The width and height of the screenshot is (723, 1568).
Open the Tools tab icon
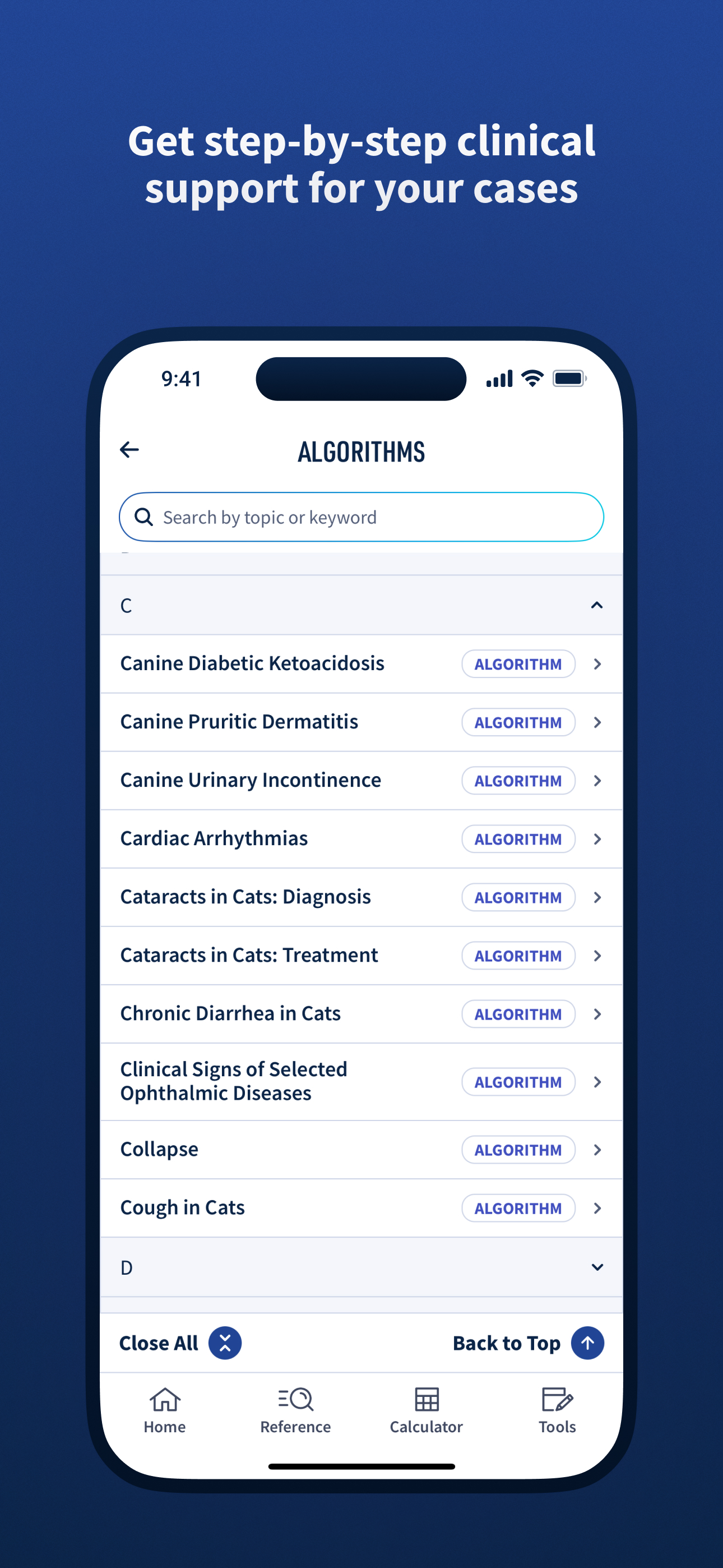[558, 1399]
